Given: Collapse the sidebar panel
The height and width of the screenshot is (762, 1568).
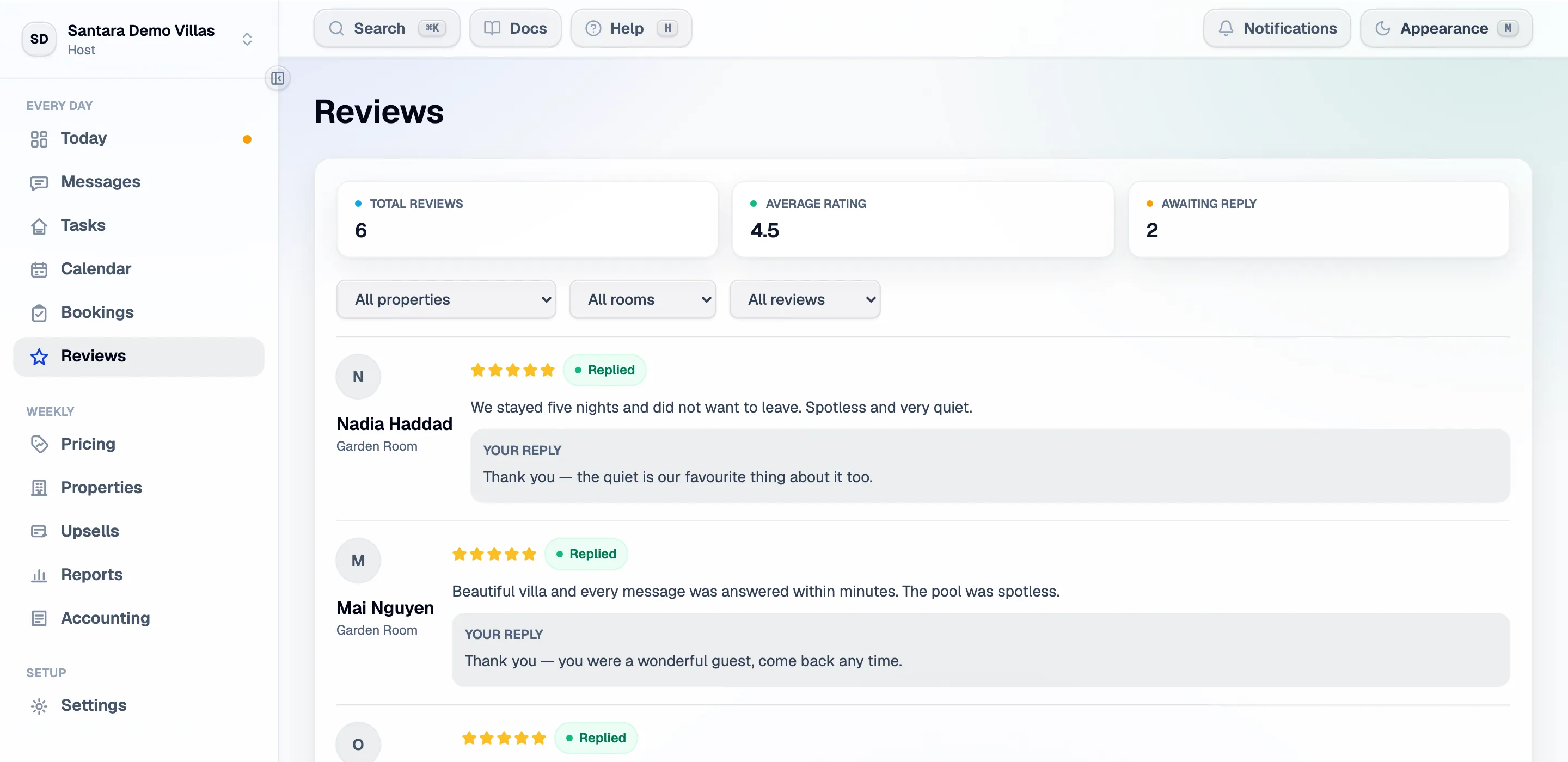Looking at the screenshot, I should click(278, 78).
